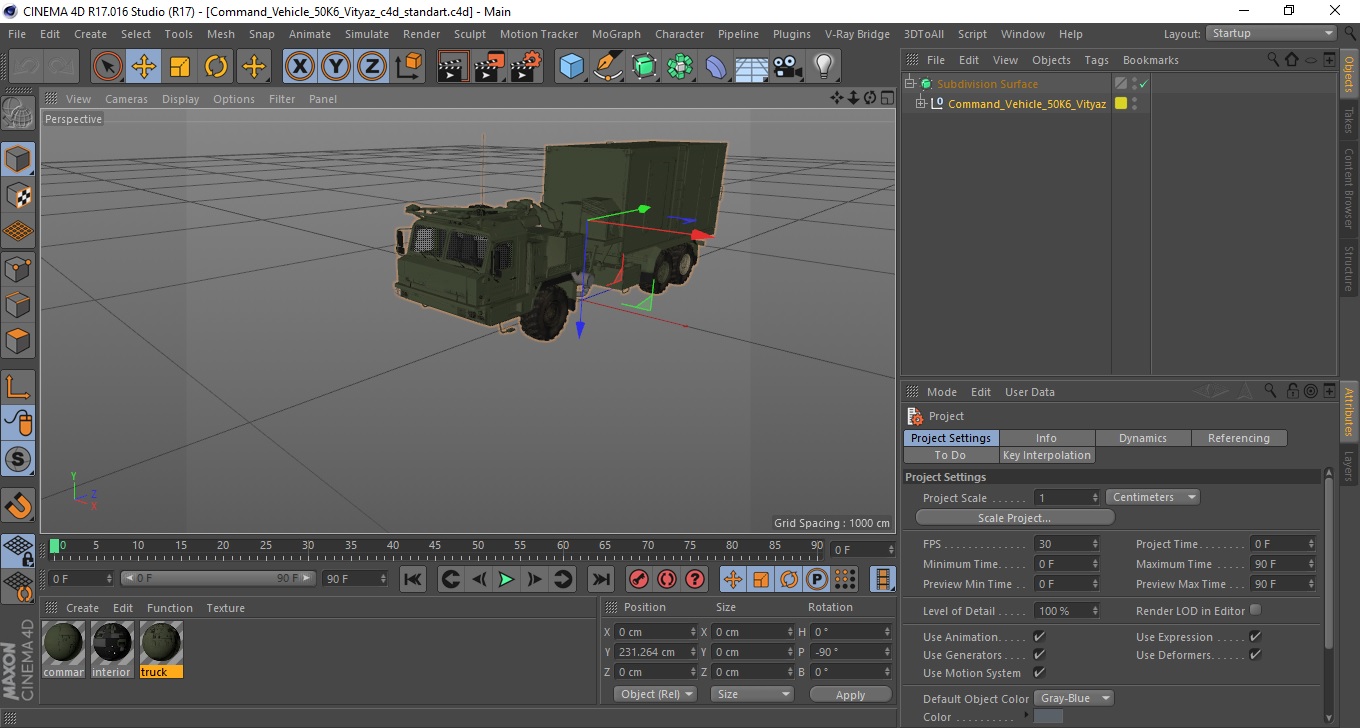Render the active view
This screenshot has width=1360, height=728.
pyautogui.click(x=454, y=67)
